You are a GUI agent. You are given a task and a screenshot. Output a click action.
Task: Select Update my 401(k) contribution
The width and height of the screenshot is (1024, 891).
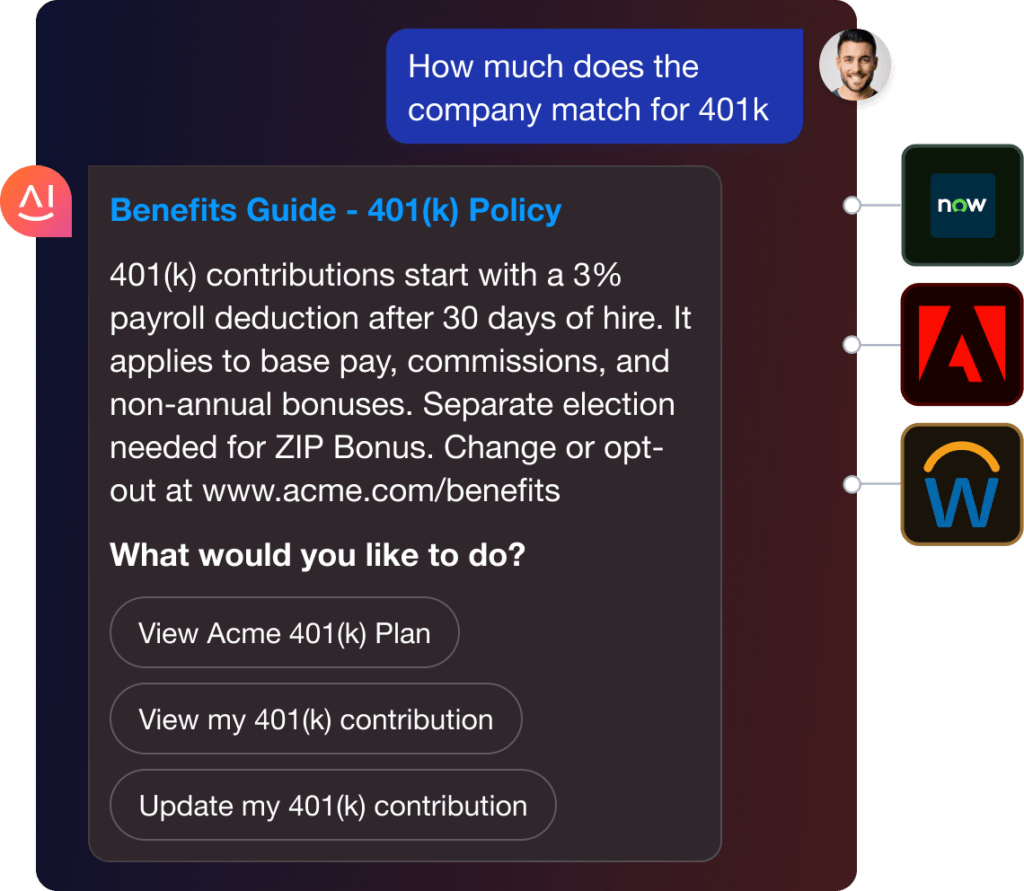[332, 806]
